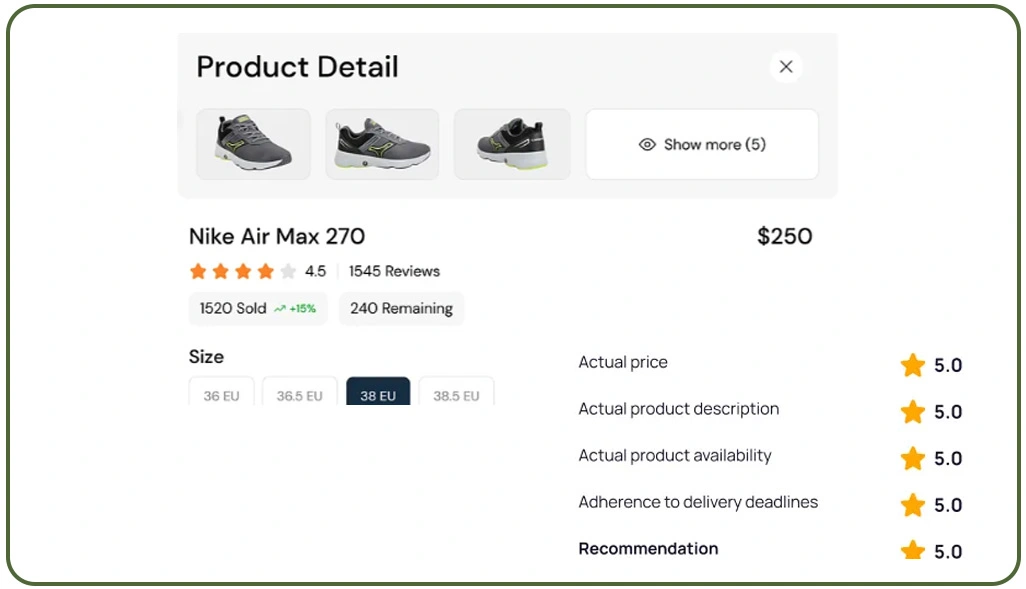Click the Actual product description label
The width and height of the screenshot is (1026, 589).
tap(679, 409)
